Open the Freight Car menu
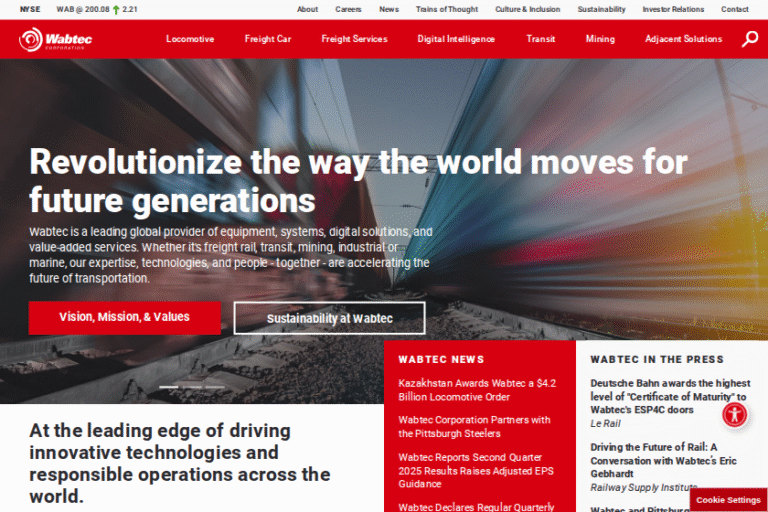The height and width of the screenshot is (512, 768). tap(268, 39)
